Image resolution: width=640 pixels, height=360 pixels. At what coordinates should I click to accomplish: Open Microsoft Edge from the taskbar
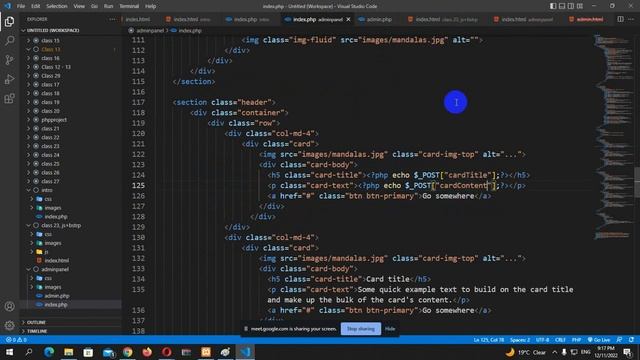click(x=49, y=352)
